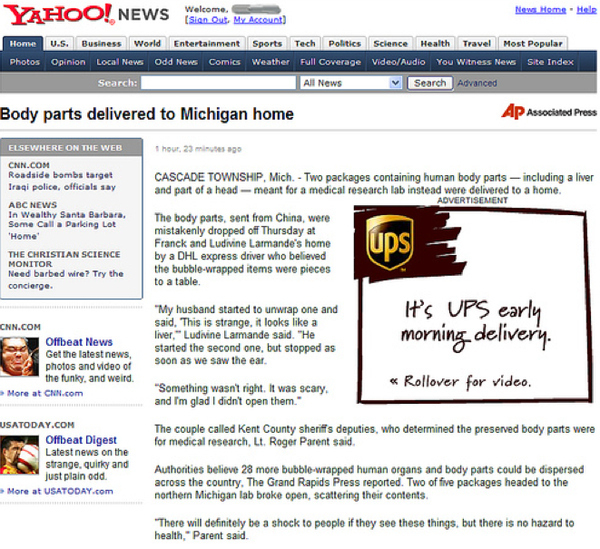Open the My Account link
The width and height of the screenshot is (600, 549).
pyautogui.click(x=258, y=20)
